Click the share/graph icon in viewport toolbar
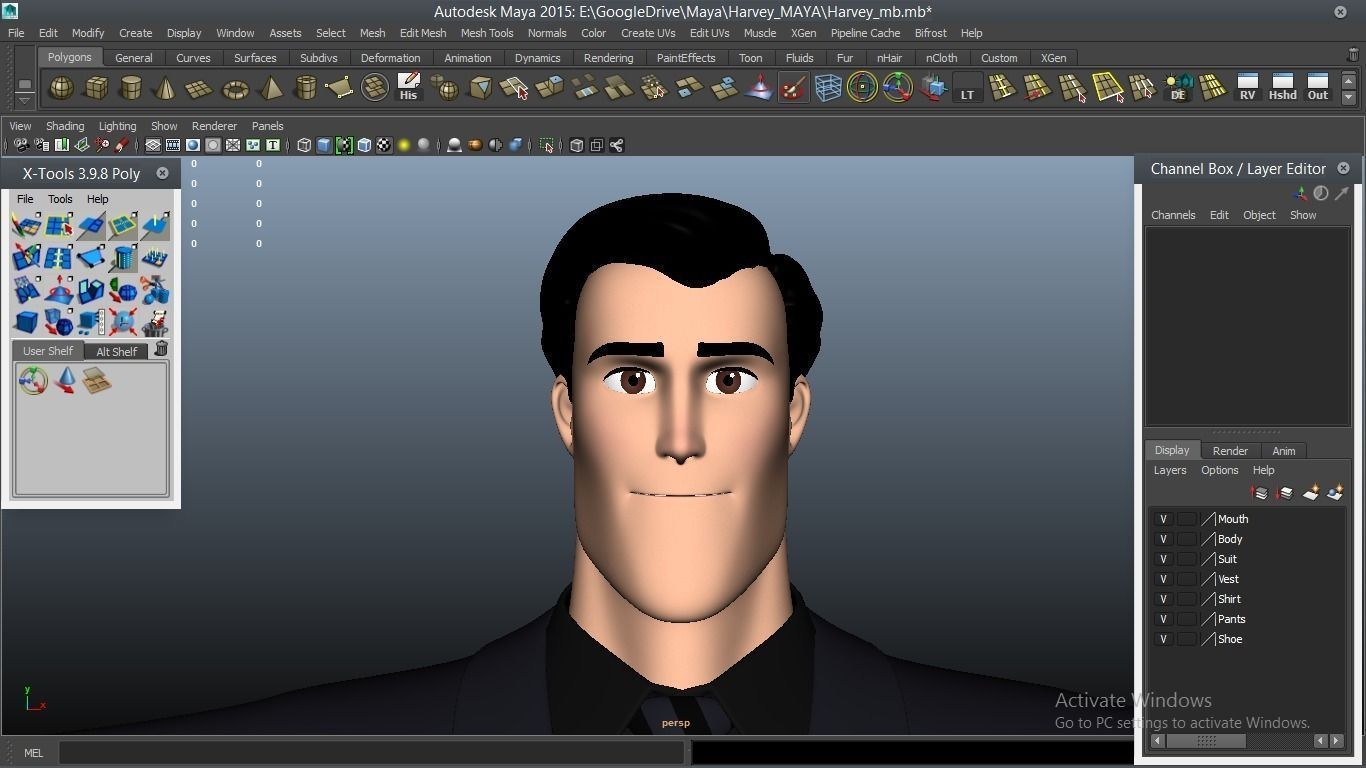Screen dimensions: 1366x768 (x=617, y=145)
